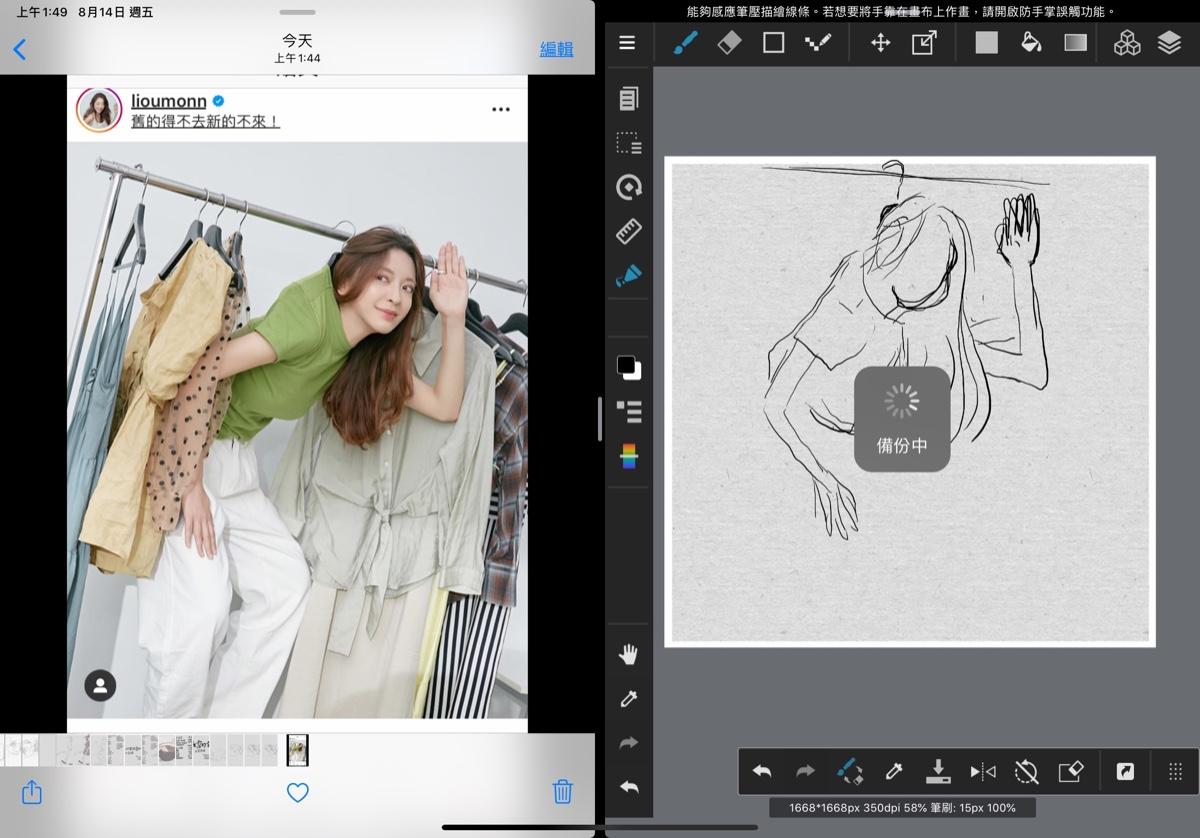Choose the Move tool

click(880, 43)
